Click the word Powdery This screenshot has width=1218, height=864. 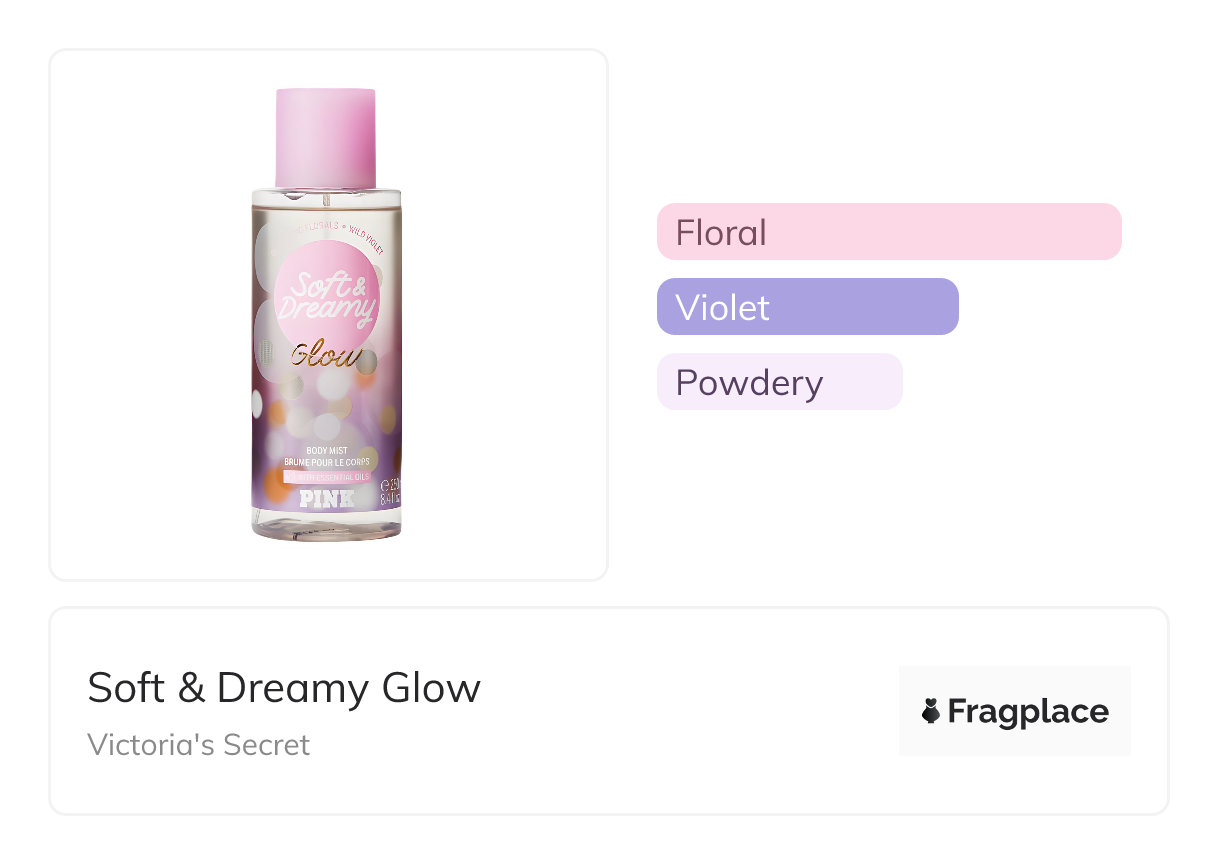click(749, 383)
